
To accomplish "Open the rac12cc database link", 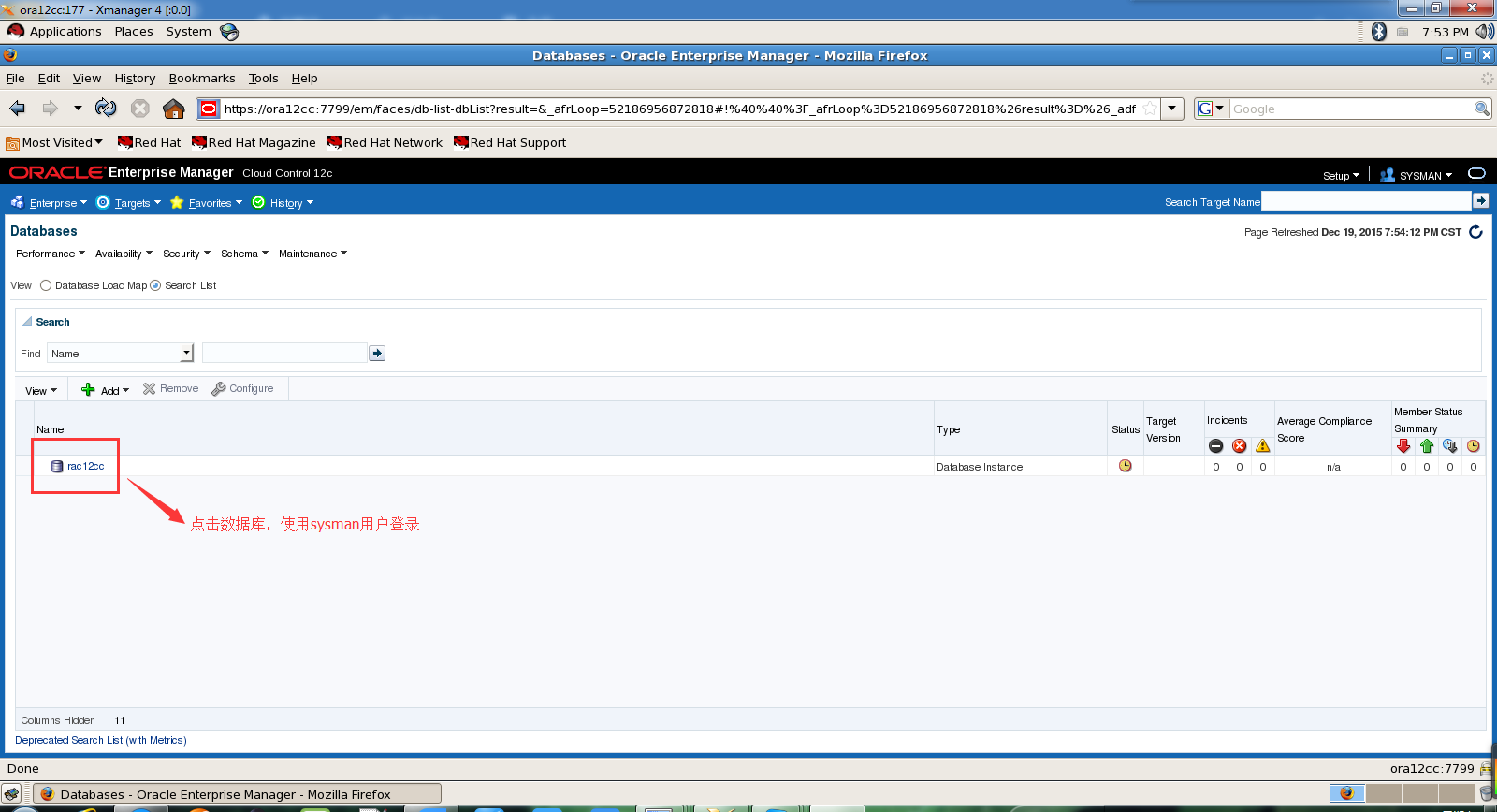I will click(86, 466).
